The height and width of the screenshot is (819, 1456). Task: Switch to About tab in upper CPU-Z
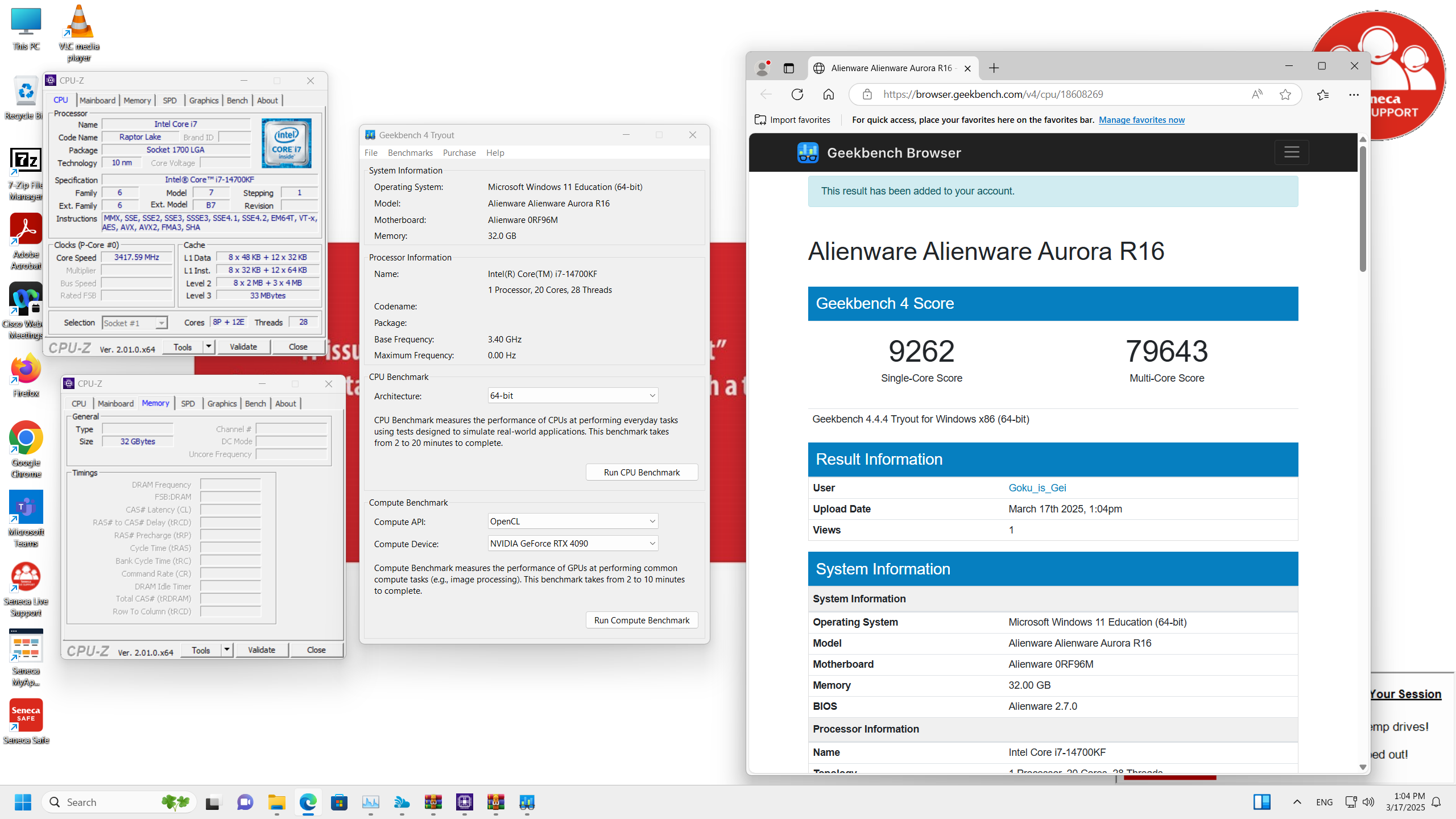click(x=267, y=100)
